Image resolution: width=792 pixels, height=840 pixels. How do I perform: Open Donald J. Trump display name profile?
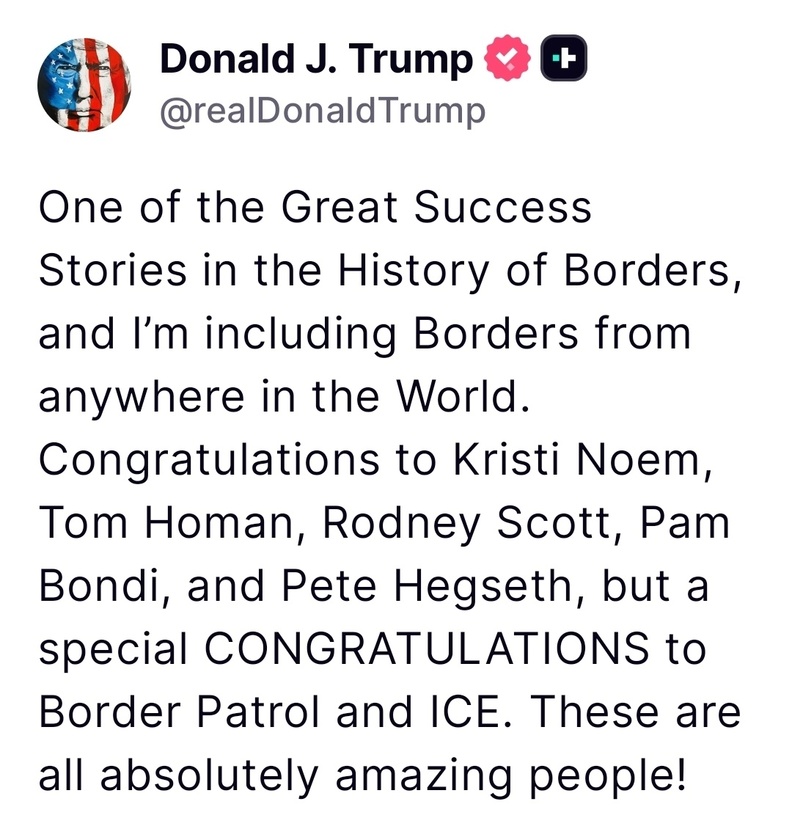pos(316,58)
